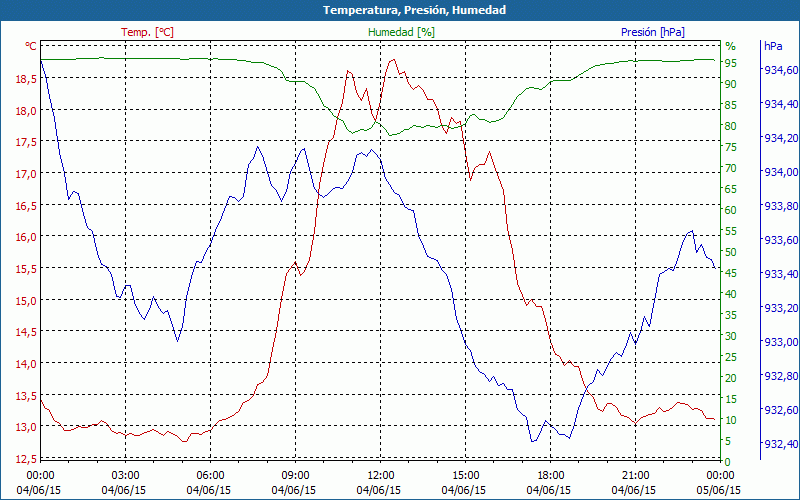Click the 65 humidity axis value
Screen dimensions: 800x500
[x=731, y=189]
